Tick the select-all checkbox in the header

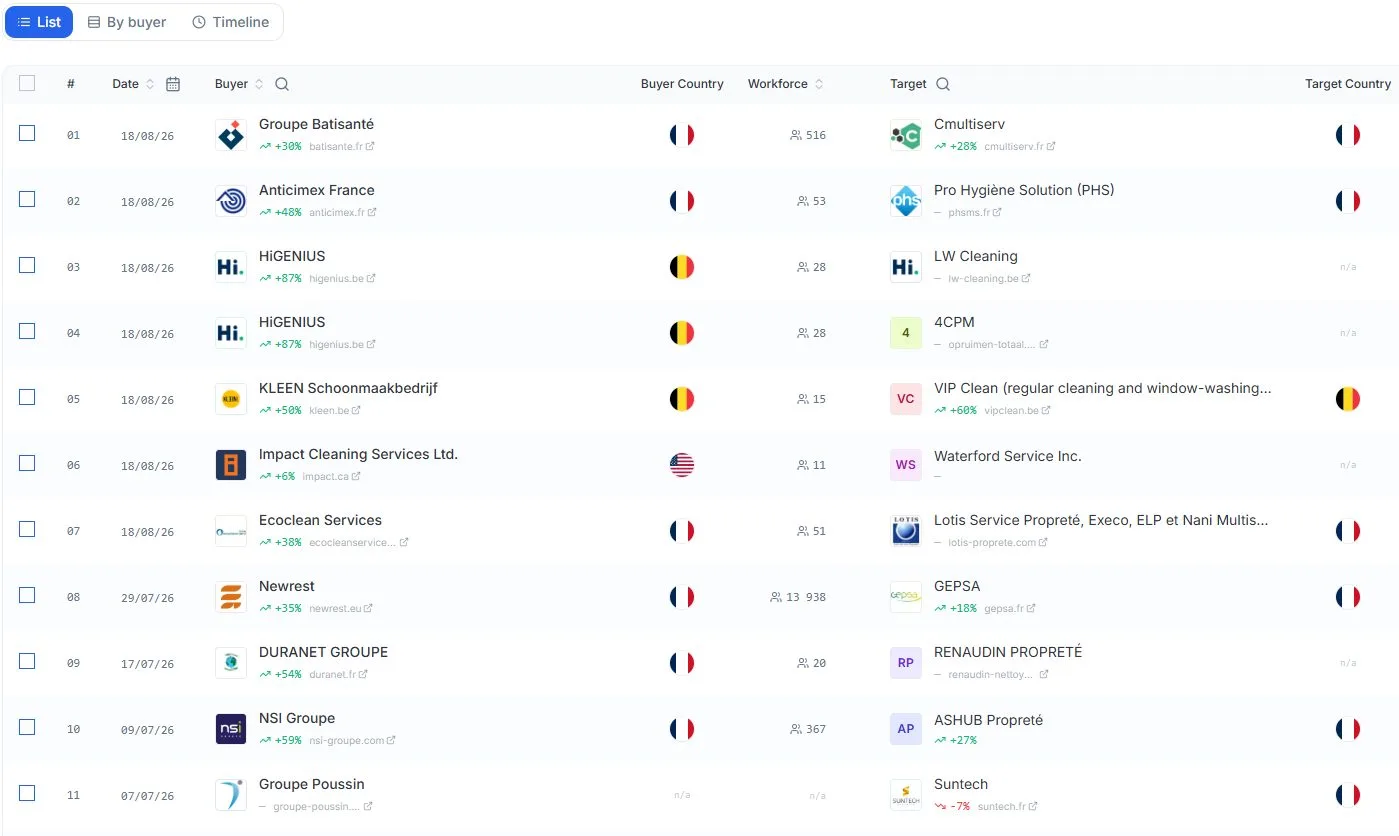[x=27, y=83]
